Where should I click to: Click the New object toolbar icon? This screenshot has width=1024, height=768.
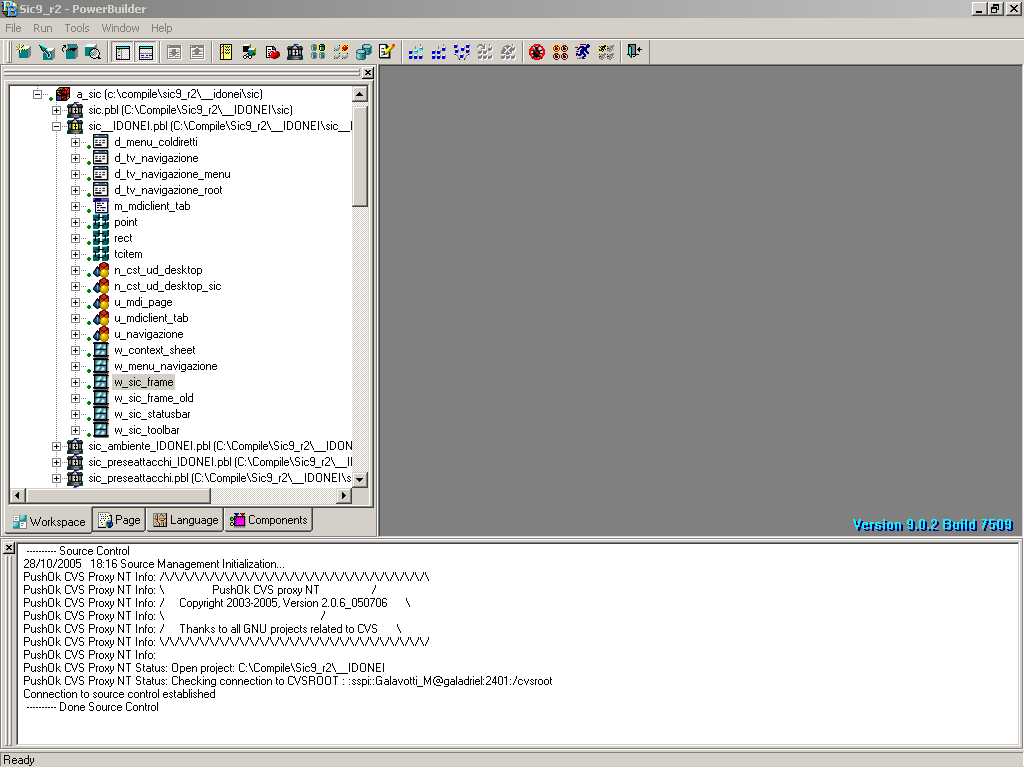[23, 52]
